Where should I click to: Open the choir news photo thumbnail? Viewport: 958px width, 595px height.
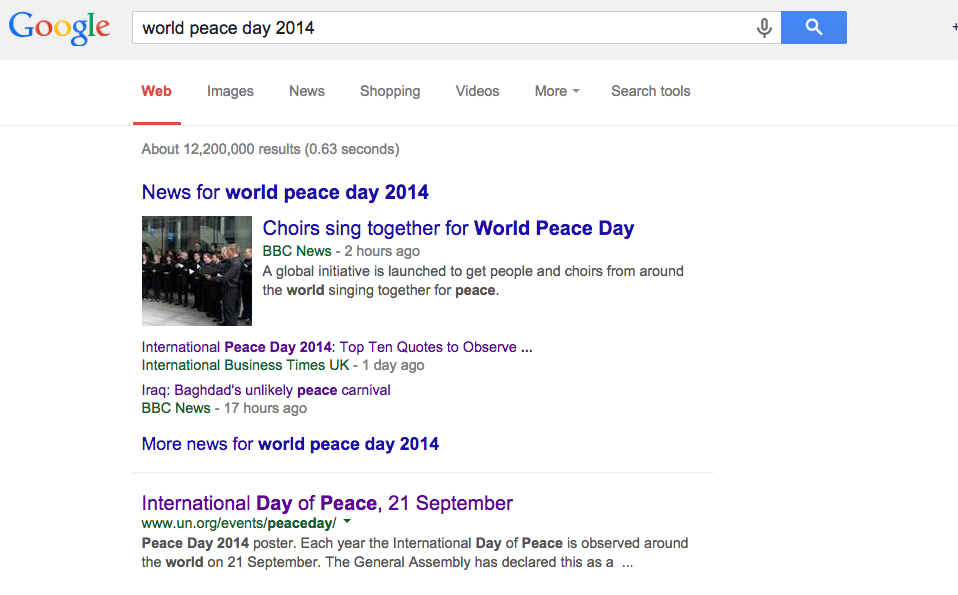coord(197,271)
